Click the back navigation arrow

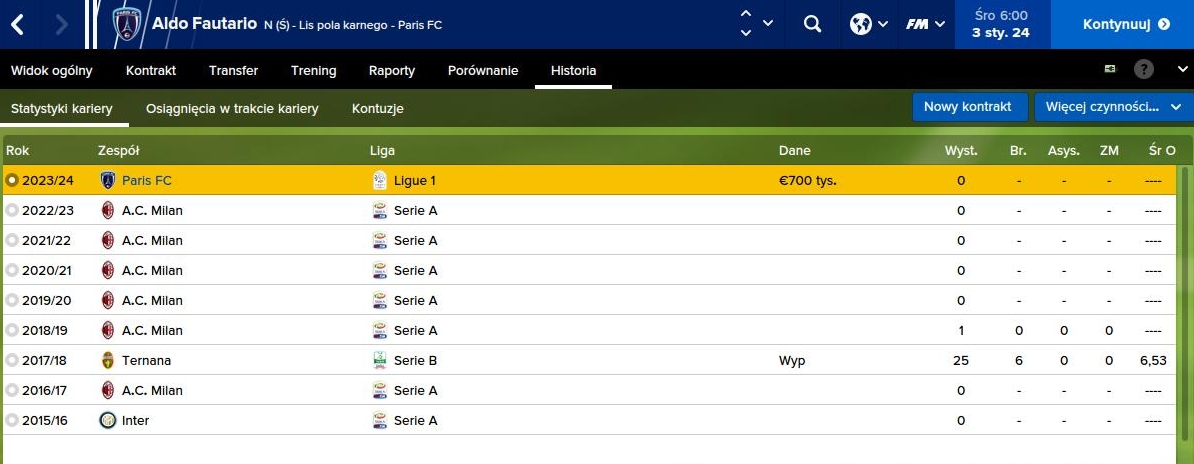[x=18, y=24]
